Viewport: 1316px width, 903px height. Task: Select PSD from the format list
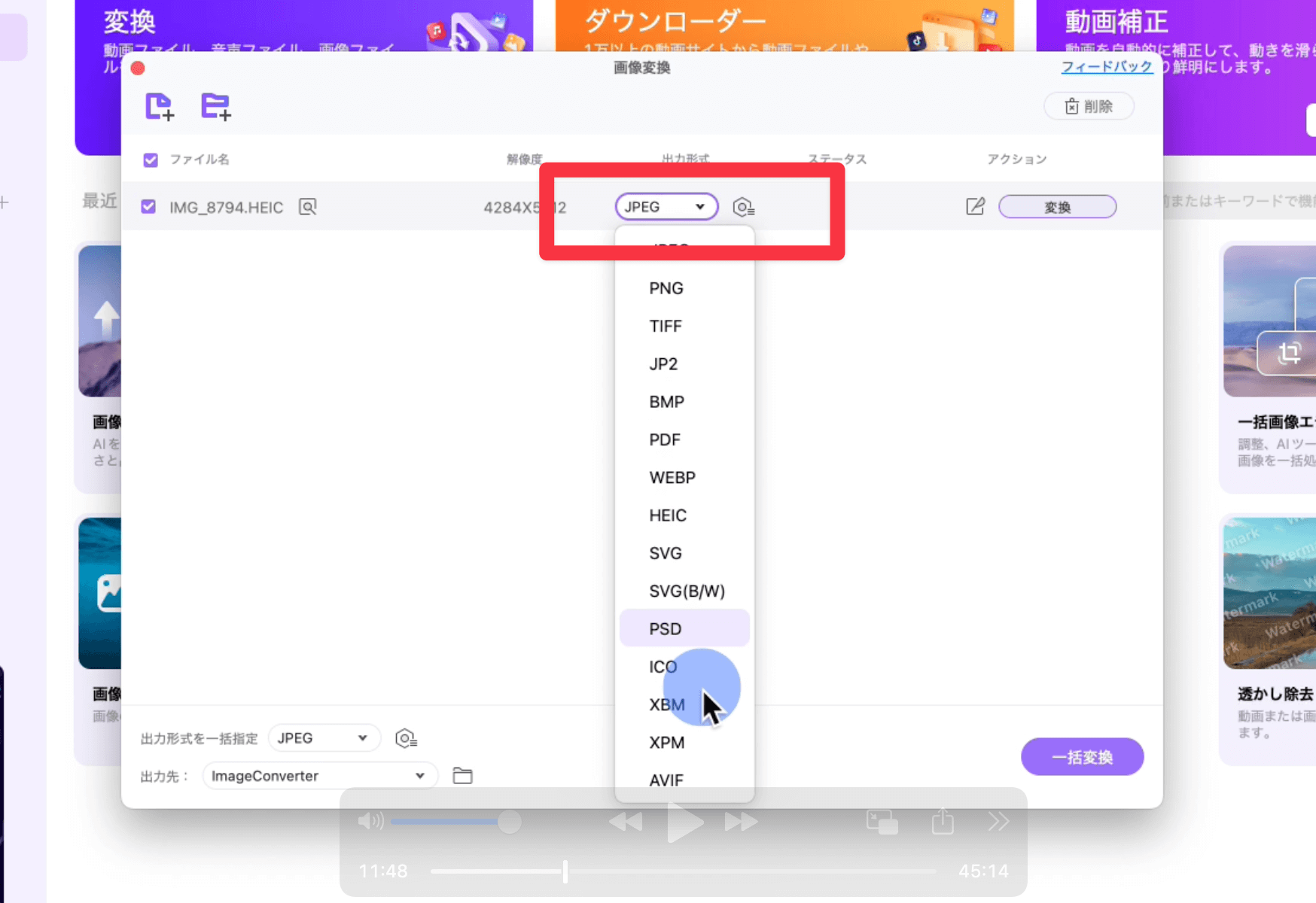pyautogui.click(x=665, y=628)
